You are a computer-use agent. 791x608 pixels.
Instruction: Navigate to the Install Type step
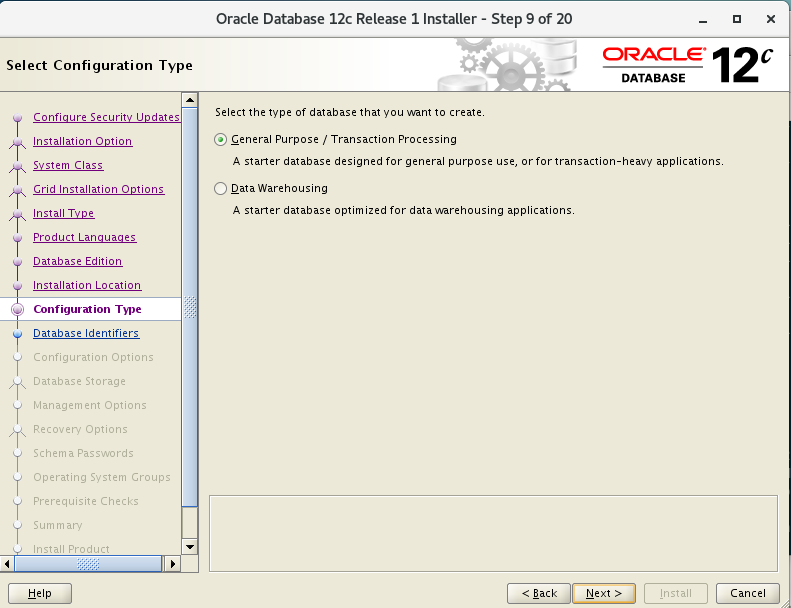coord(63,213)
